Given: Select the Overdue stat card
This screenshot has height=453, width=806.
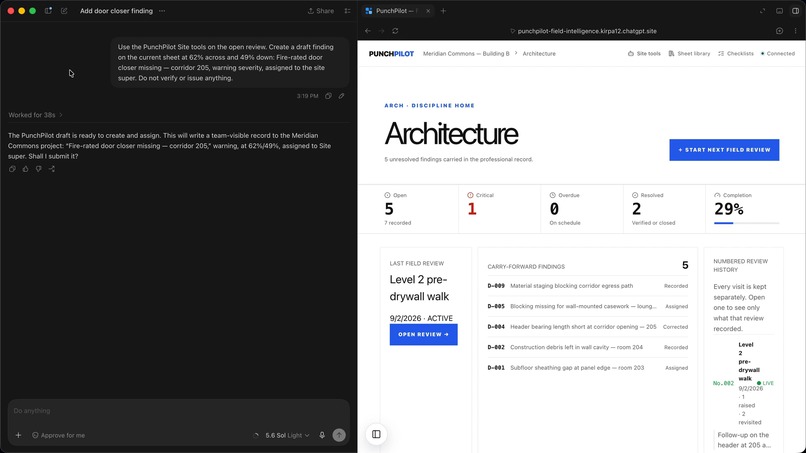Looking at the screenshot, I should click(582, 209).
